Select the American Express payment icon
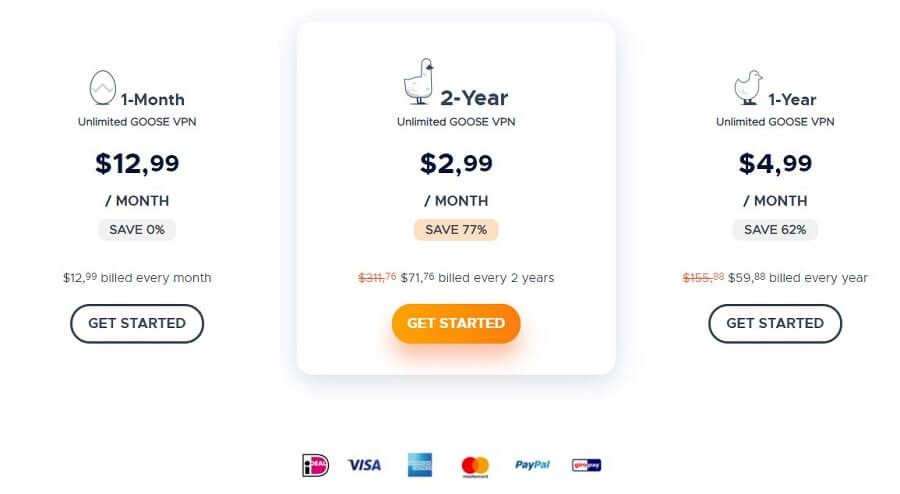 pos(420,465)
